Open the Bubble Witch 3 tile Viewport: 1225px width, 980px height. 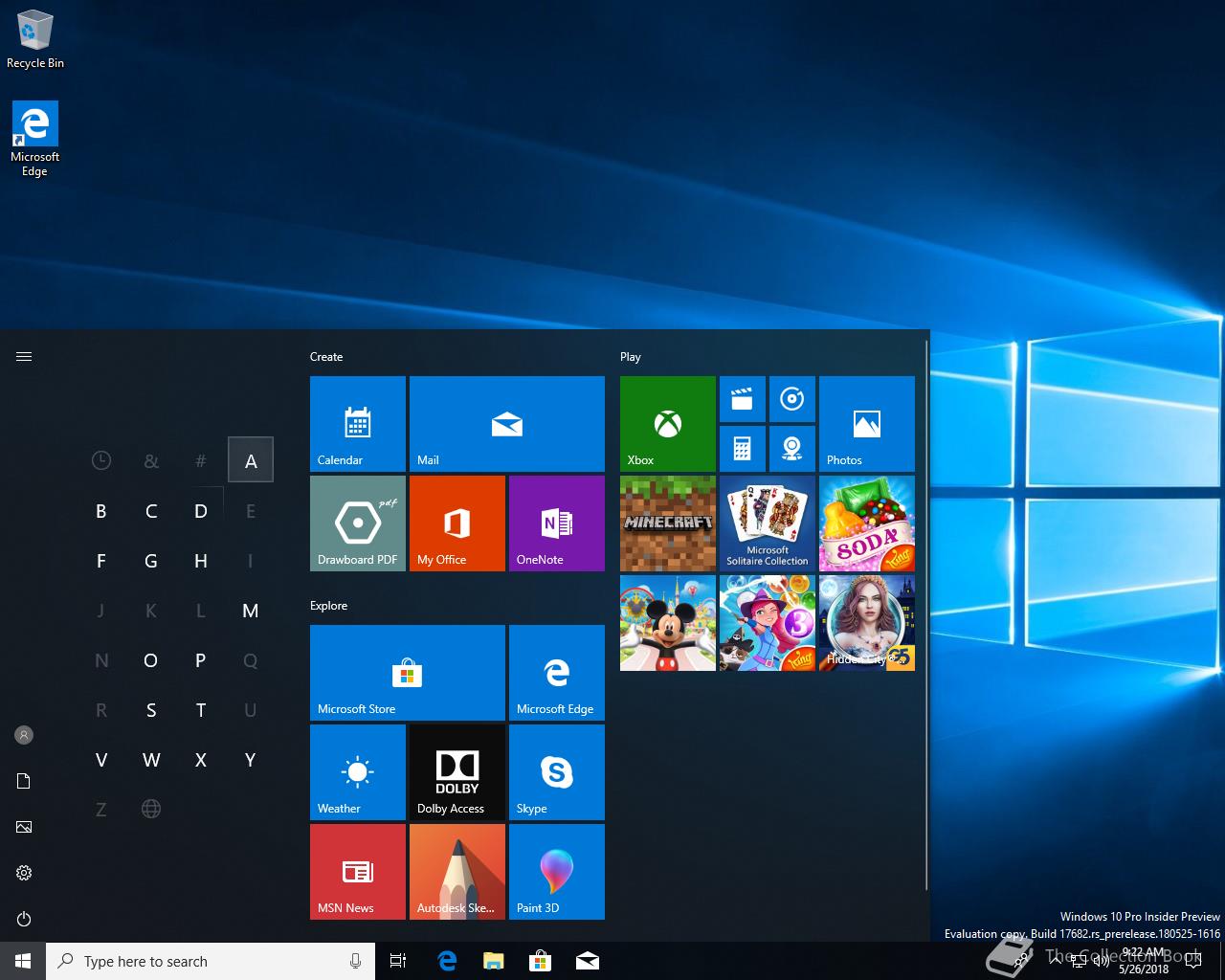pyautogui.click(x=768, y=623)
